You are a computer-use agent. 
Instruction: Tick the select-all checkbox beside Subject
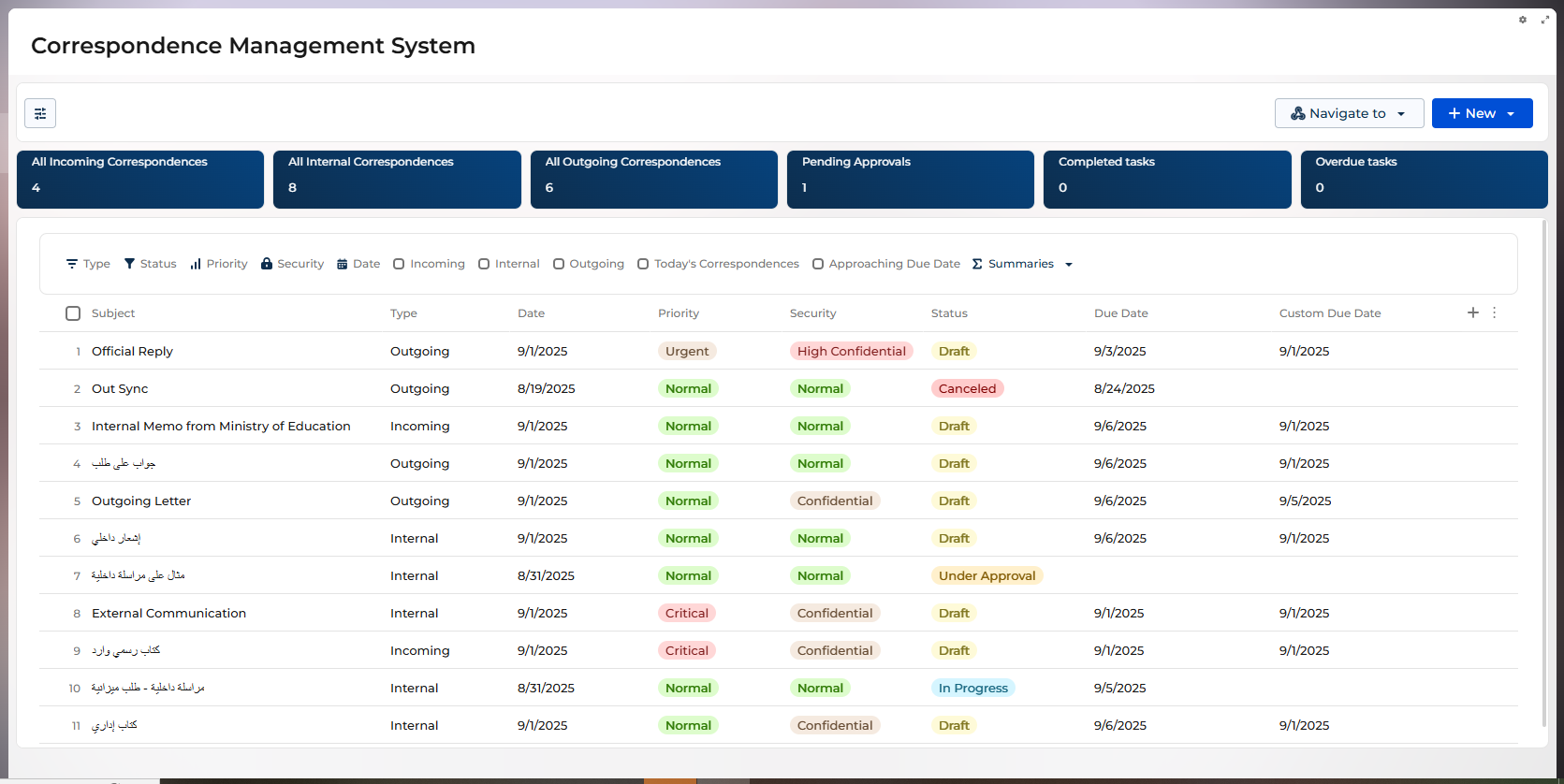click(x=73, y=313)
